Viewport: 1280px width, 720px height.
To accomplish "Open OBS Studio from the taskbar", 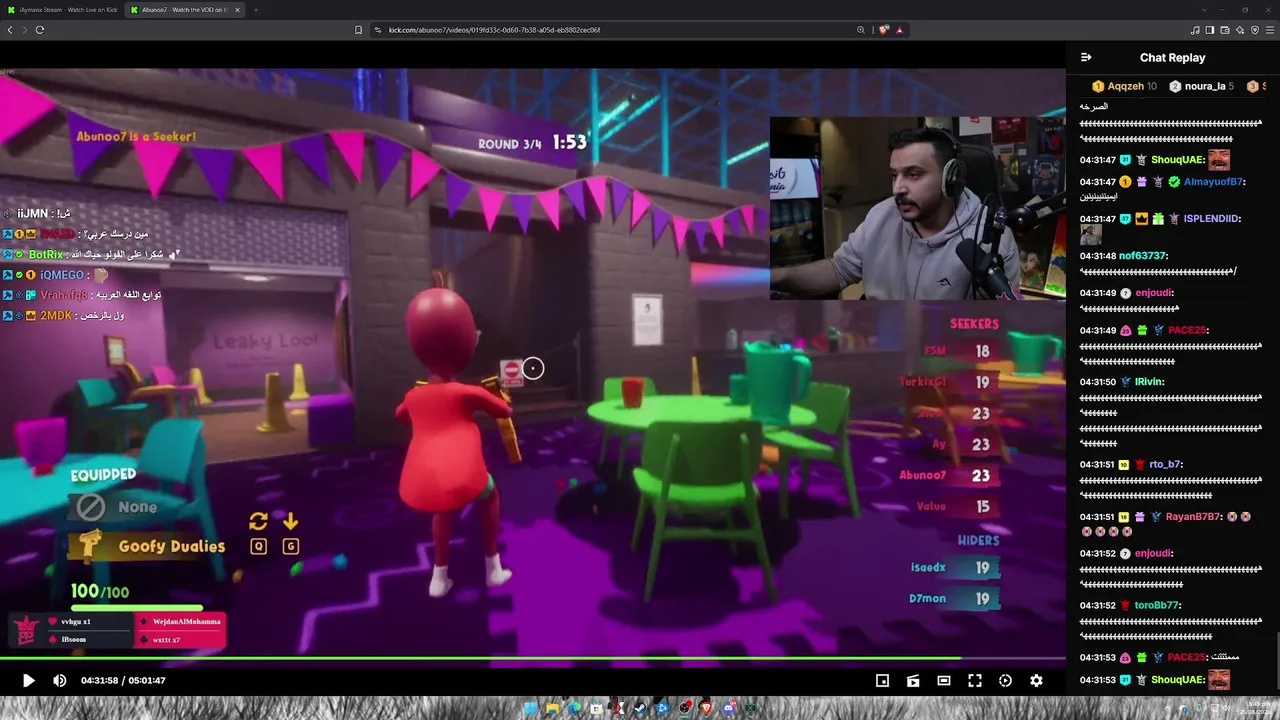I will [x=685, y=709].
